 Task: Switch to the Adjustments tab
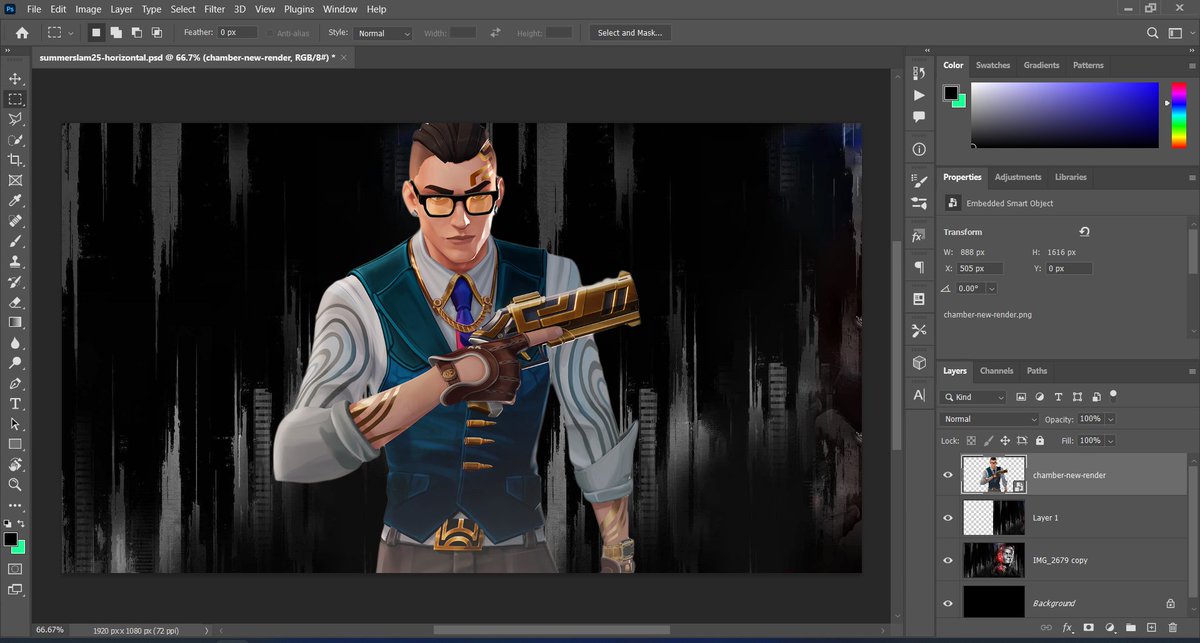[1018, 177]
